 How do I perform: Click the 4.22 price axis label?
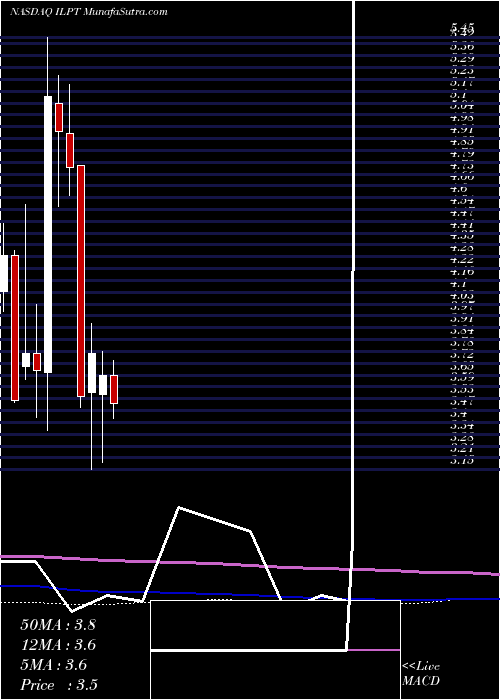462,260
